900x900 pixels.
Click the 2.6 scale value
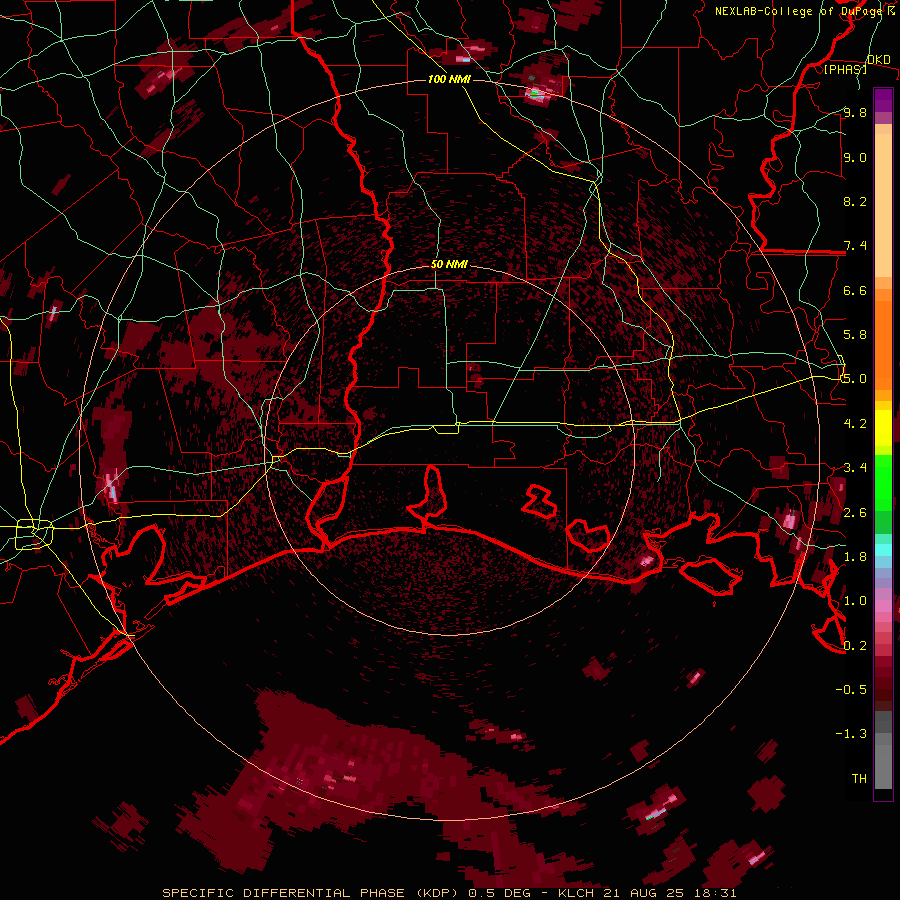(855, 512)
